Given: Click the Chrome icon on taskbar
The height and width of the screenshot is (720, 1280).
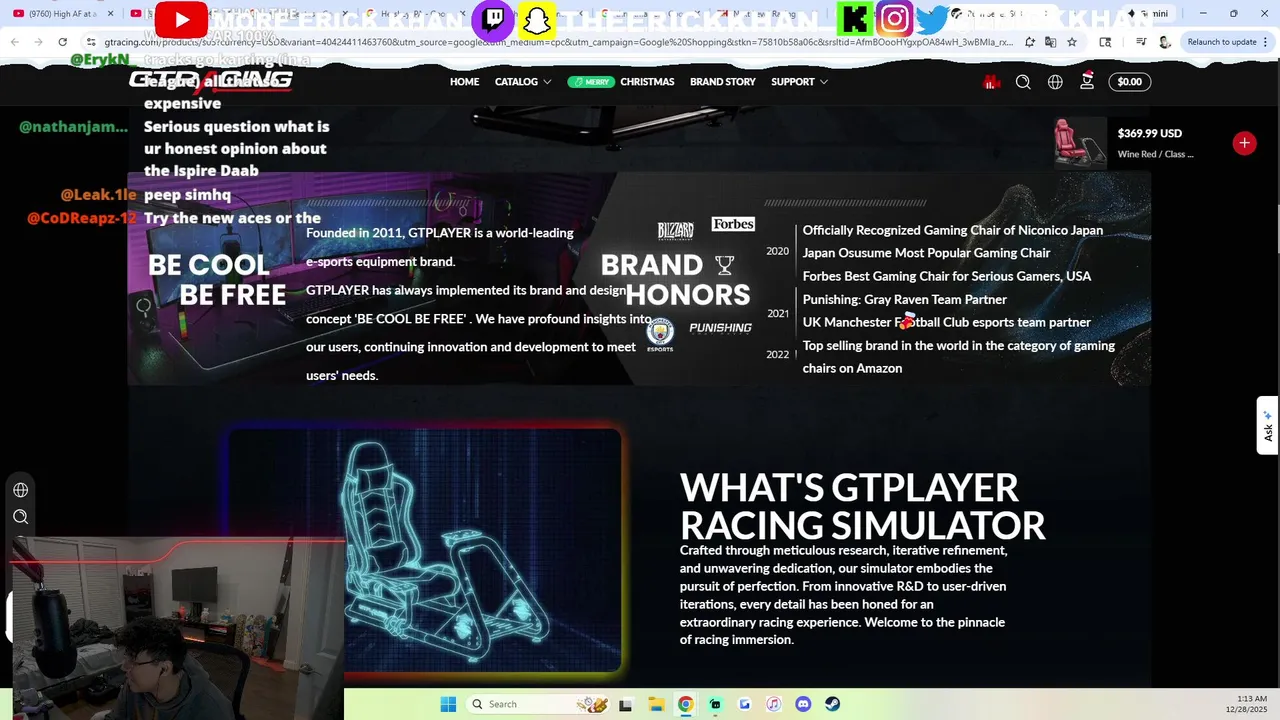Looking at the screenshot, I should tap(685, 704).
